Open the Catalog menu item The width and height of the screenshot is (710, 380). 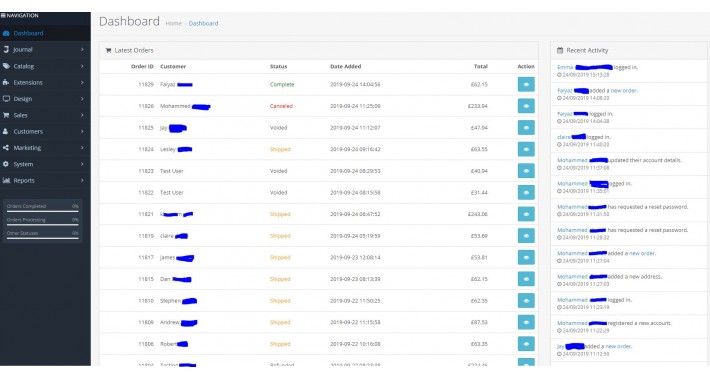click(45, 66)
